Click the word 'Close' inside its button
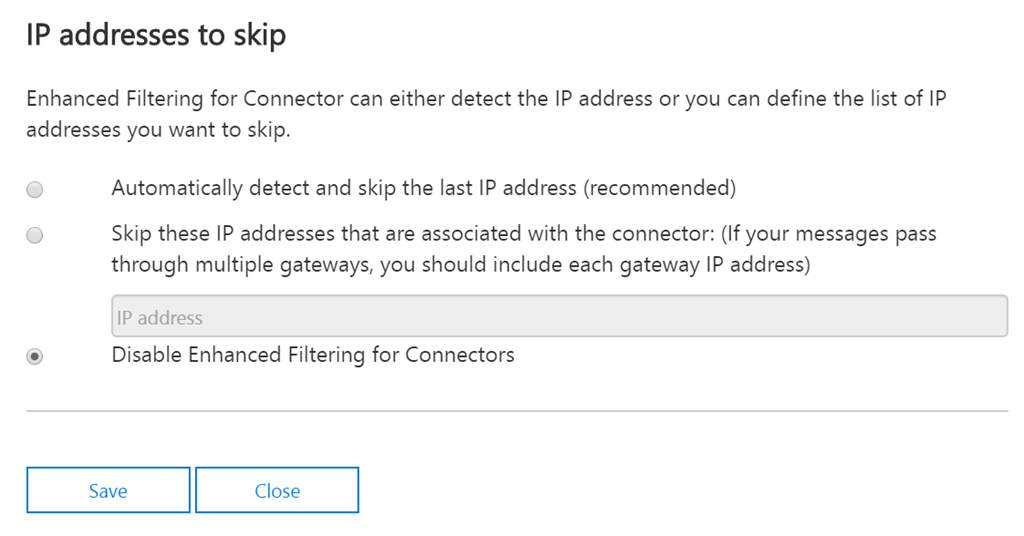 [277, 491]
